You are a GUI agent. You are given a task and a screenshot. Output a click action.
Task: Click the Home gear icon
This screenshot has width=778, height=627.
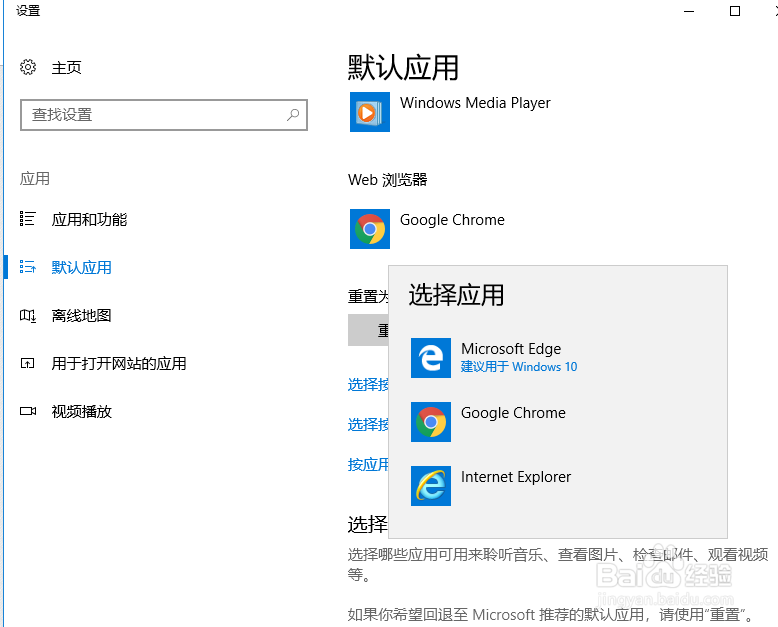28,67
